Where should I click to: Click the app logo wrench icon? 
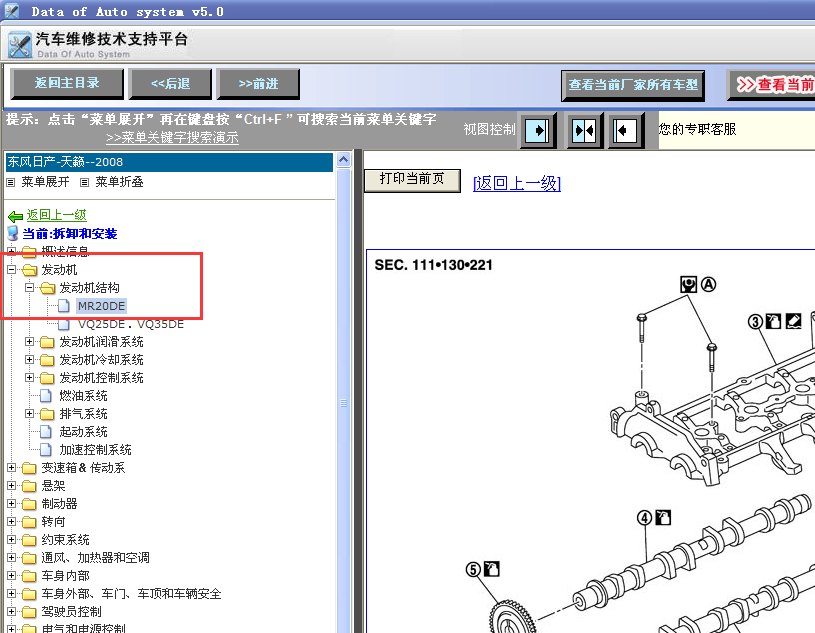(20, 45)
